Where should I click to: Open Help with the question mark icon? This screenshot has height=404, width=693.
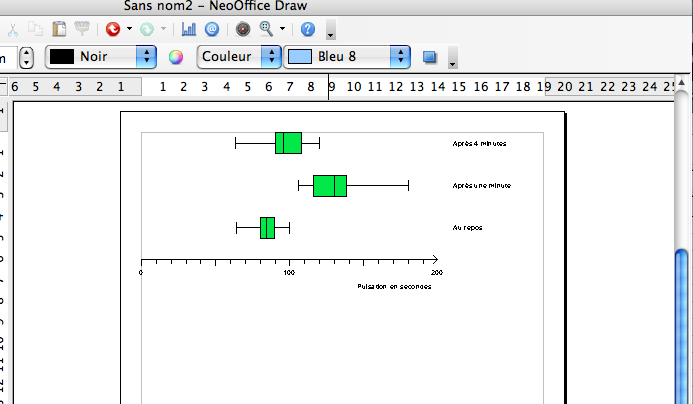pos(308,29)
